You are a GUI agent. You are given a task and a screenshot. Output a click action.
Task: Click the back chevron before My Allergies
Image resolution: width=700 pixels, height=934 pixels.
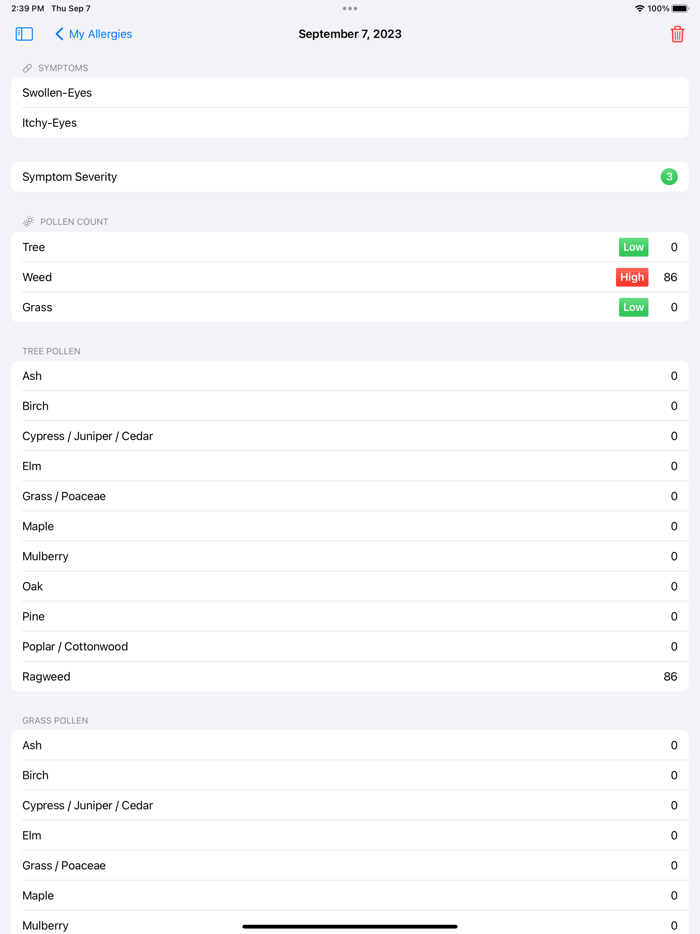[x=57, y=33]
